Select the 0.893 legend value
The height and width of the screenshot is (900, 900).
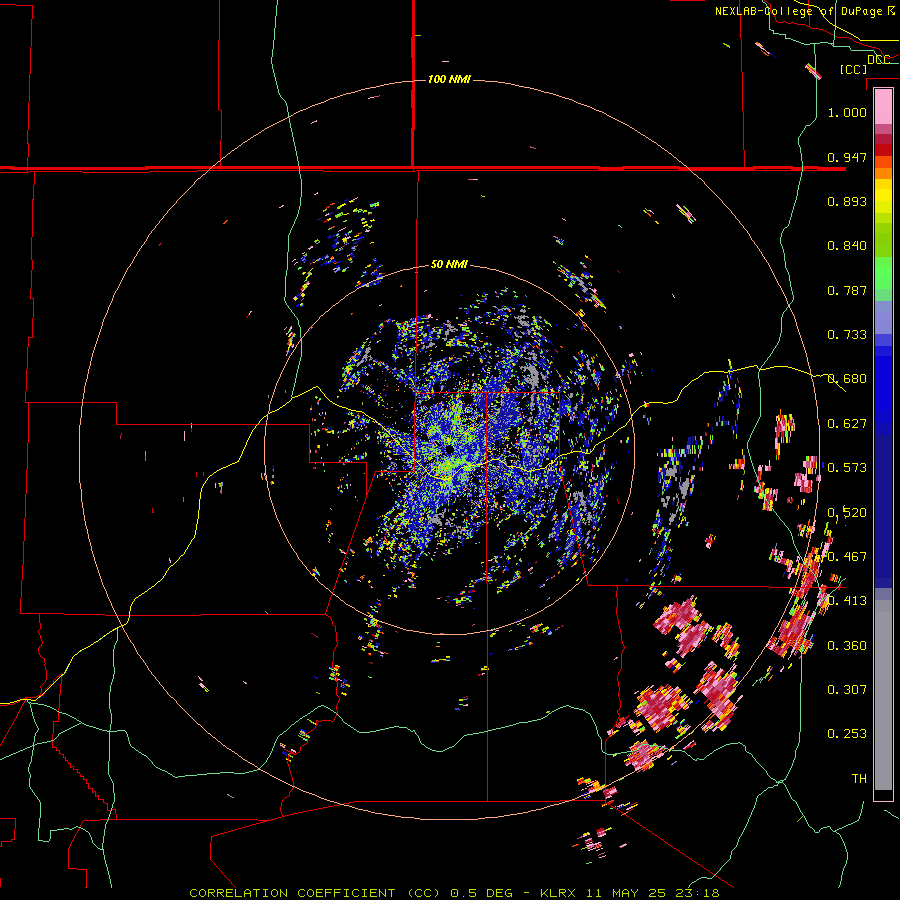click(847, 201)
